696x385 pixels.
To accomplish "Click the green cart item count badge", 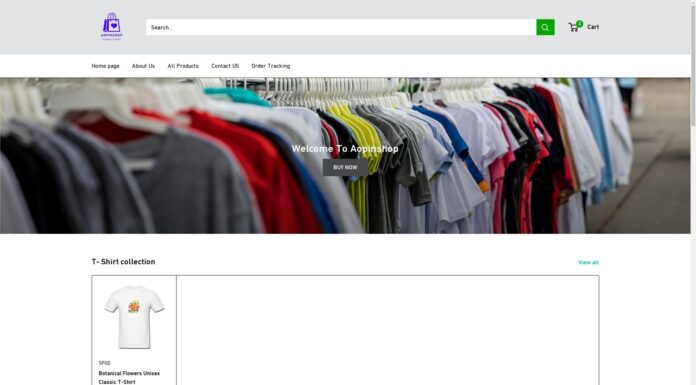I will 579,24.
